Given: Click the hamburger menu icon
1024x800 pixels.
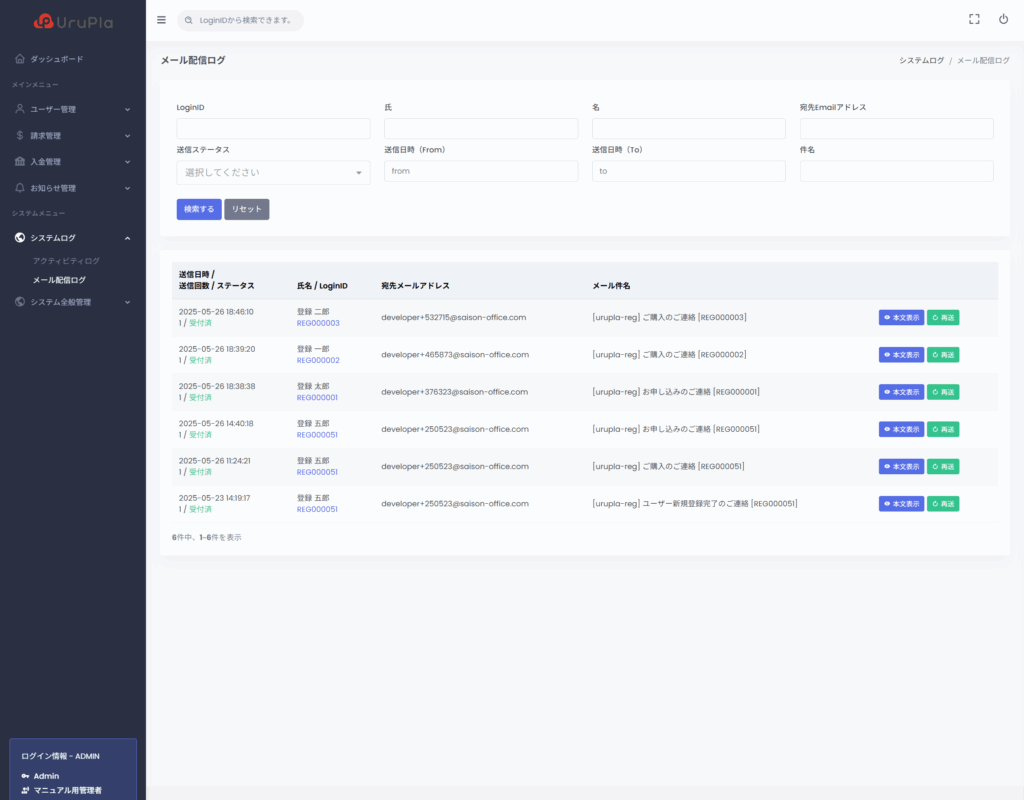Looking at the screenshot, I should coord(162,19).
